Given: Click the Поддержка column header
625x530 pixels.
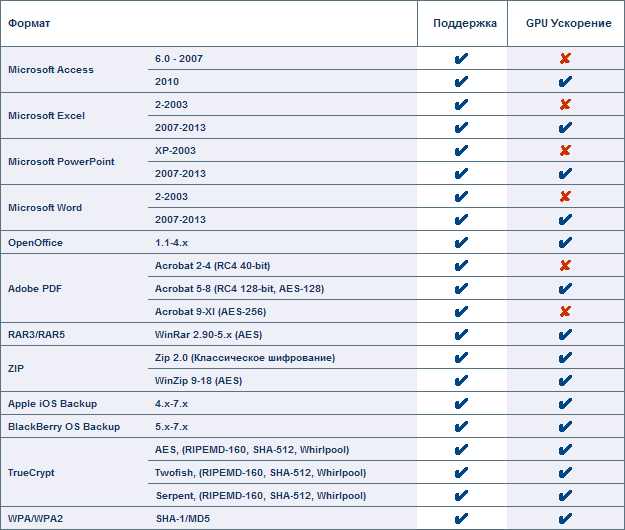Looking at the screenshot, I should point(464,23).
